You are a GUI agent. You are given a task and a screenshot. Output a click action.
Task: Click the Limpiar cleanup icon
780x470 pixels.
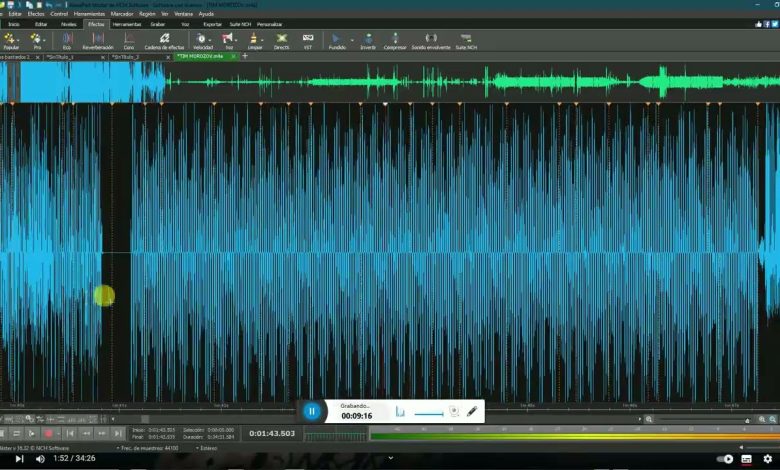[255, 40]
